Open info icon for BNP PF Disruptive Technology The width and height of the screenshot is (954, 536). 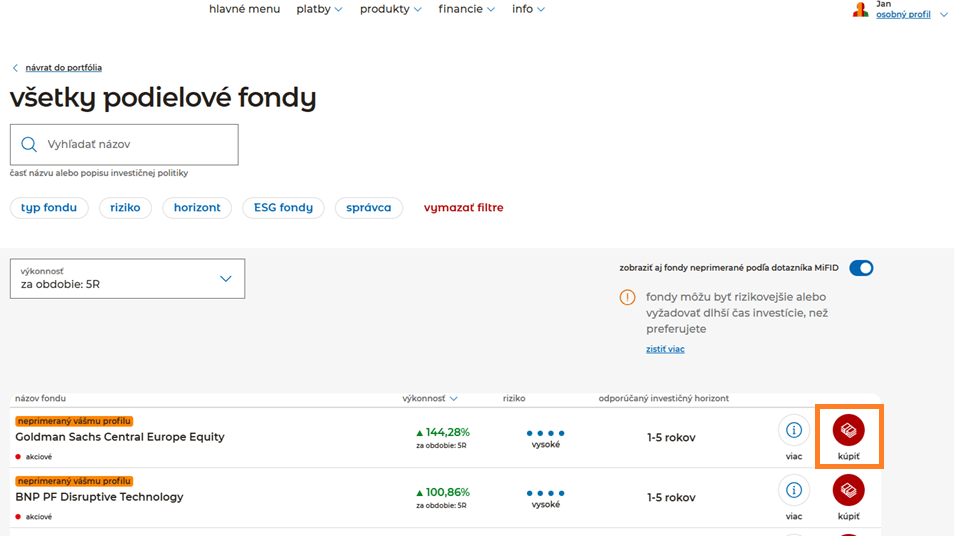(793, 490)
